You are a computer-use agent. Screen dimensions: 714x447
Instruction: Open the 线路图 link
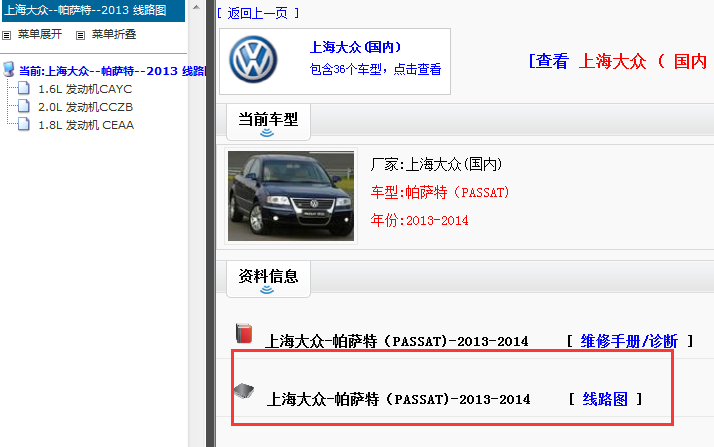605,399
